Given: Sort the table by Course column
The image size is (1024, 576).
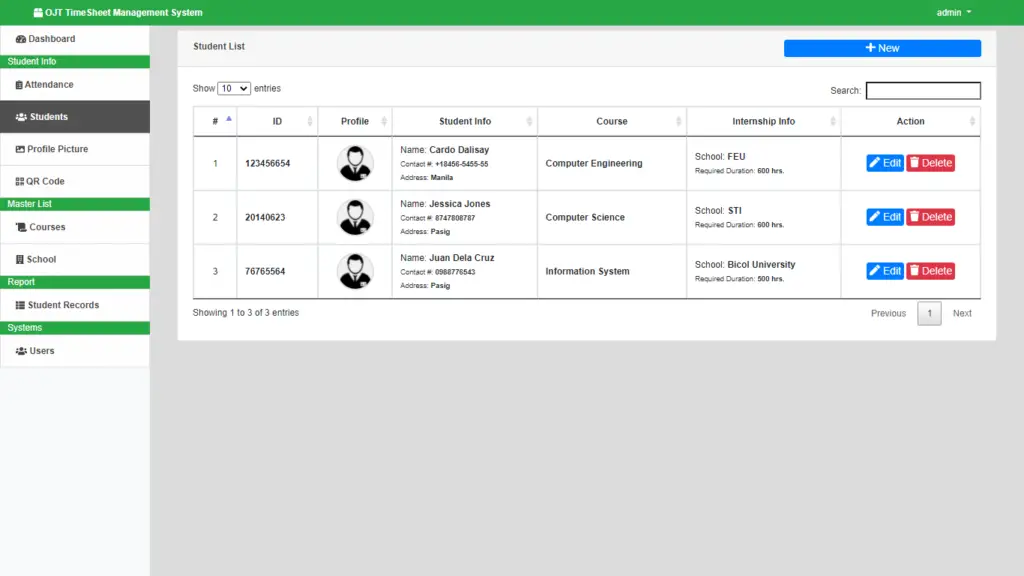Looking at the screenshot, I should pyautogui.click(x=611, y=121).
